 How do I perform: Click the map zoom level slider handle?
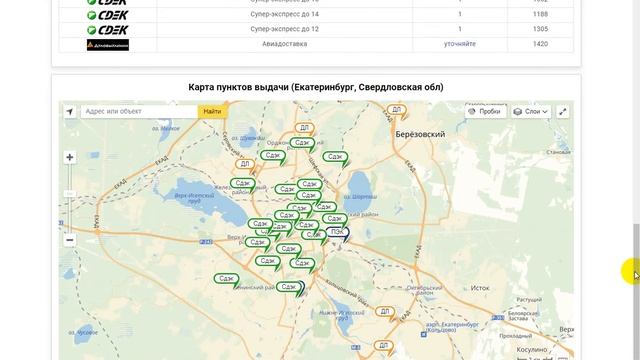70,194
